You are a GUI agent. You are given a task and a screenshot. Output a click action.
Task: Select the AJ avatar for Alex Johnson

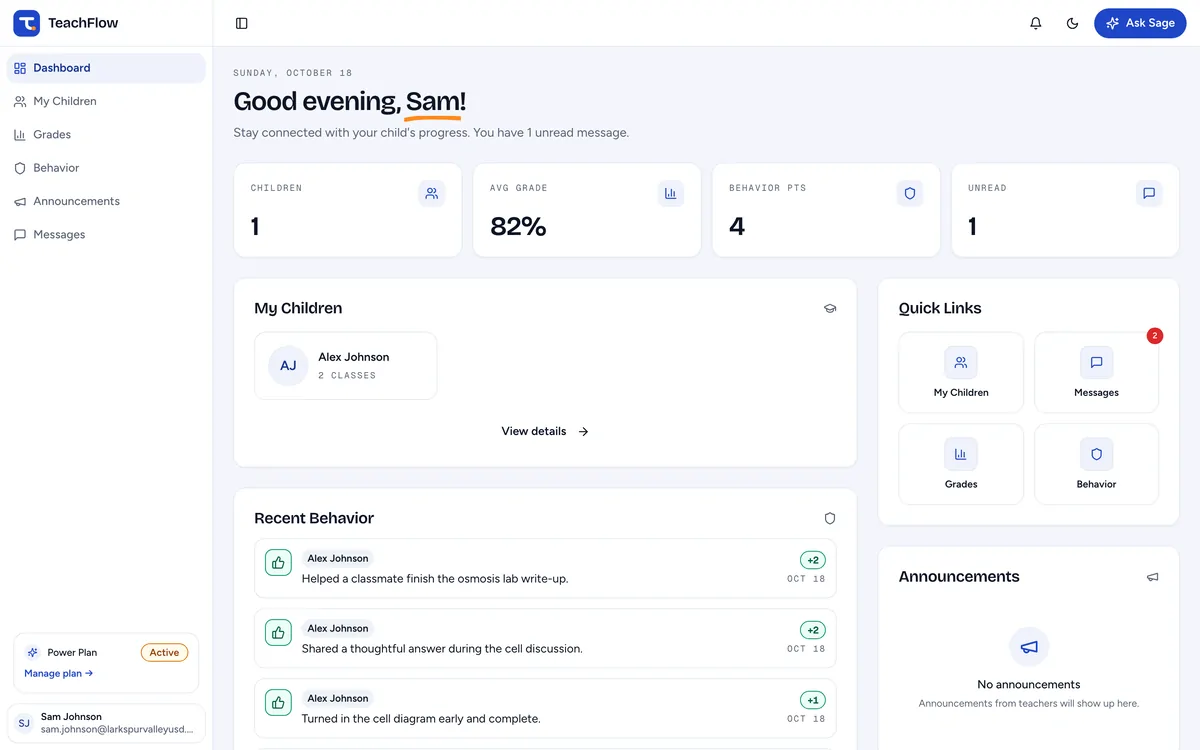(288, 366)
